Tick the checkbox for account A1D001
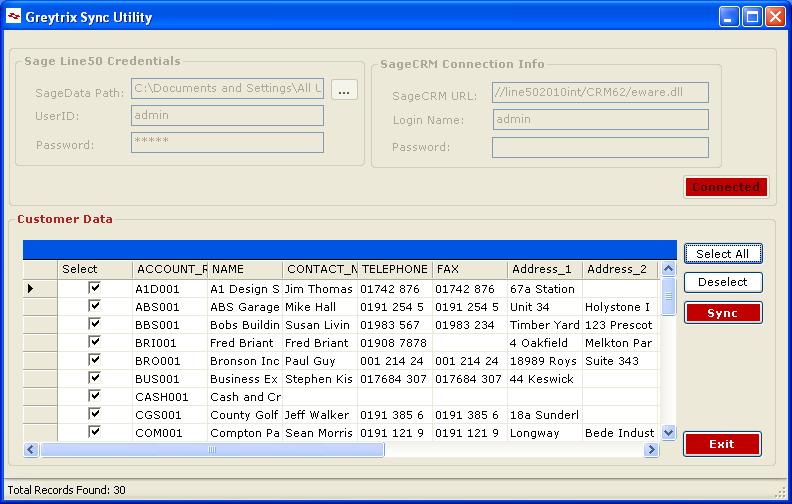 point(94,288)
